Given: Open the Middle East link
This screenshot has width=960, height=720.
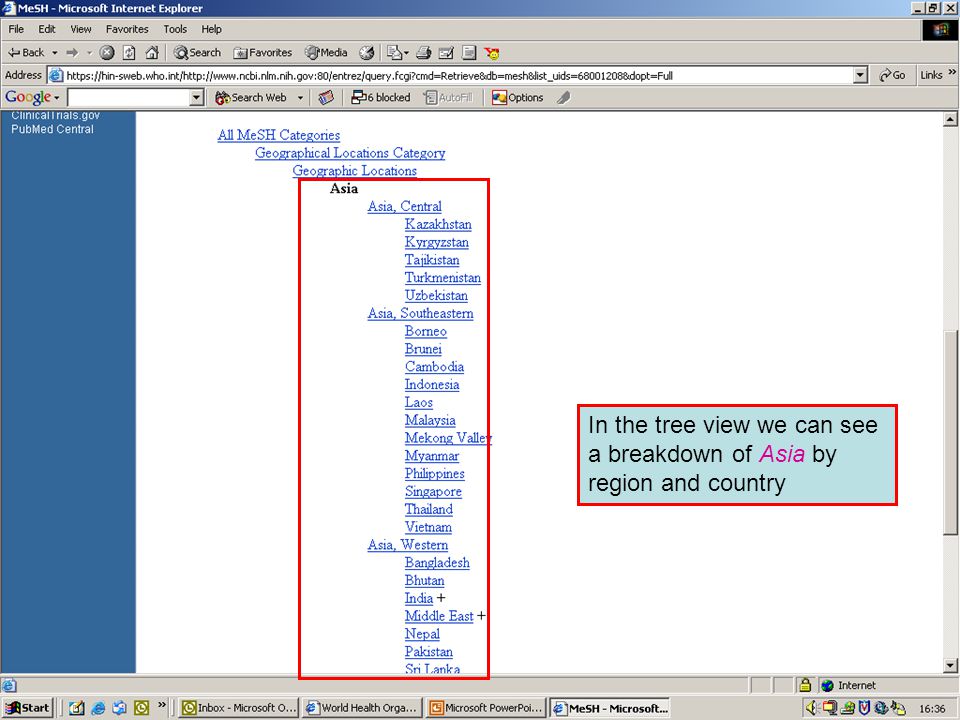Looking at the screenshot, I should tap(439, 616).
